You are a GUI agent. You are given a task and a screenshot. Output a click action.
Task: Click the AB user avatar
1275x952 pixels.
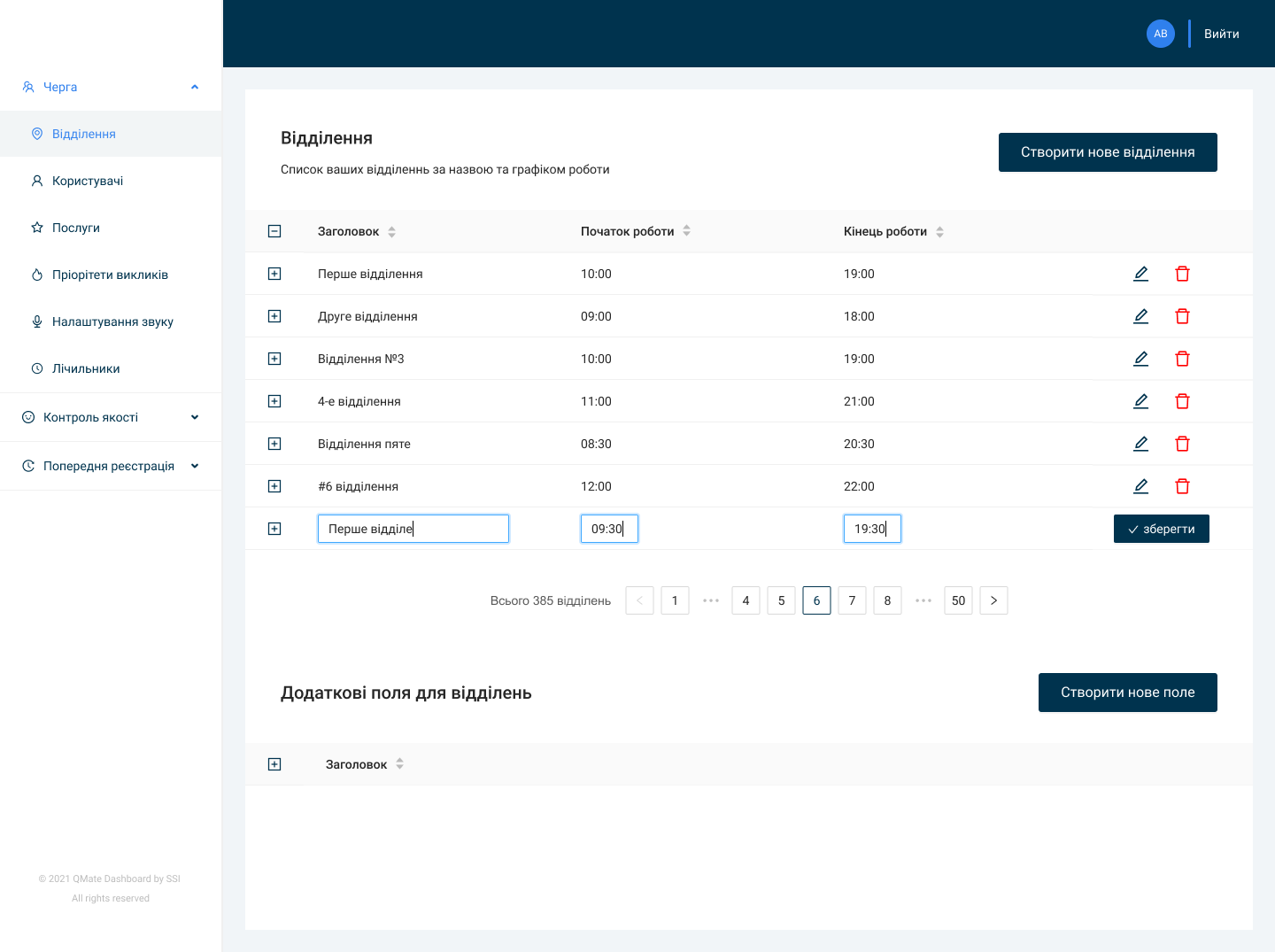point(1160,34)
